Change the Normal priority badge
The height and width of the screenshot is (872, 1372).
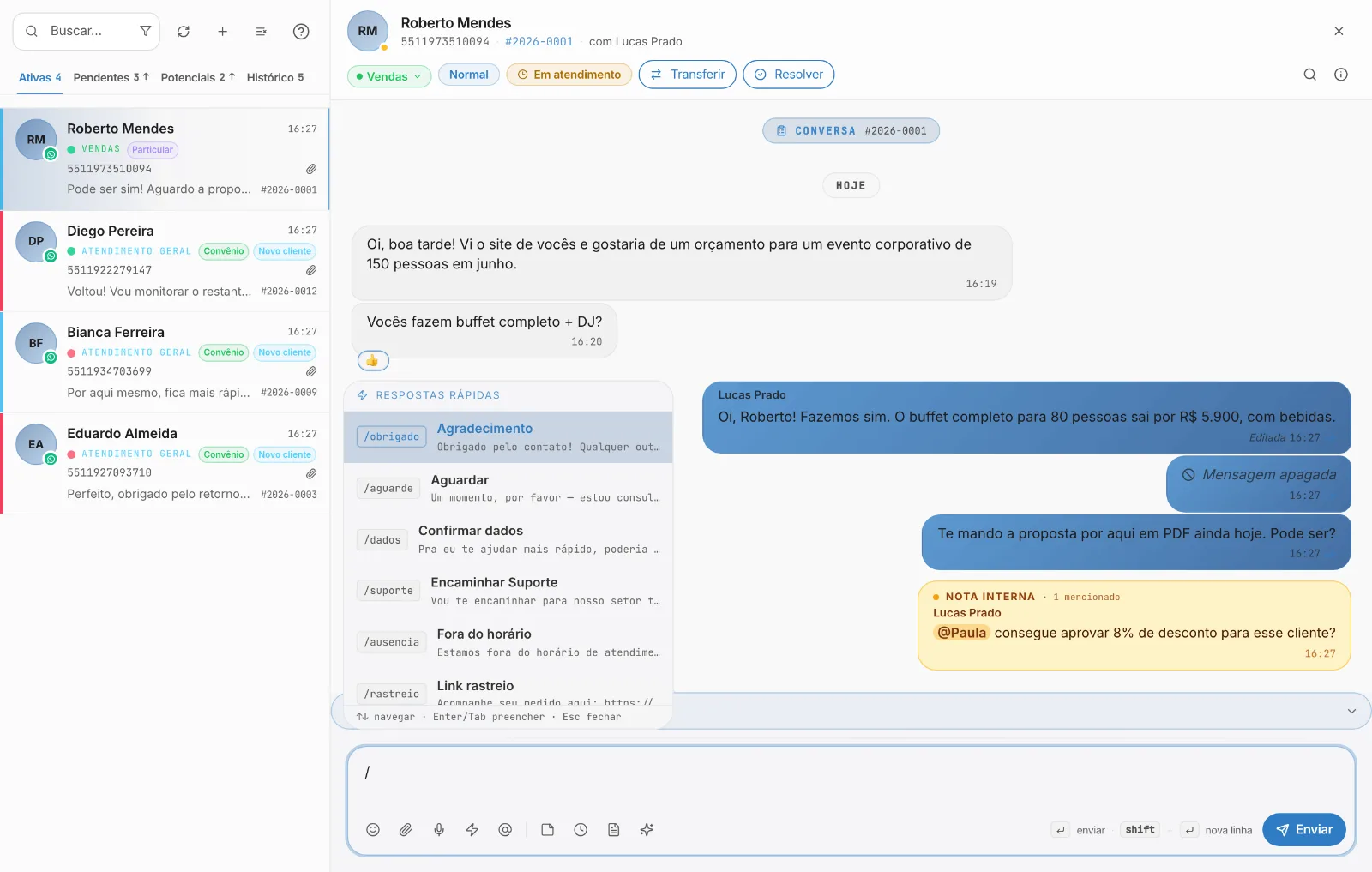point(469,75)
